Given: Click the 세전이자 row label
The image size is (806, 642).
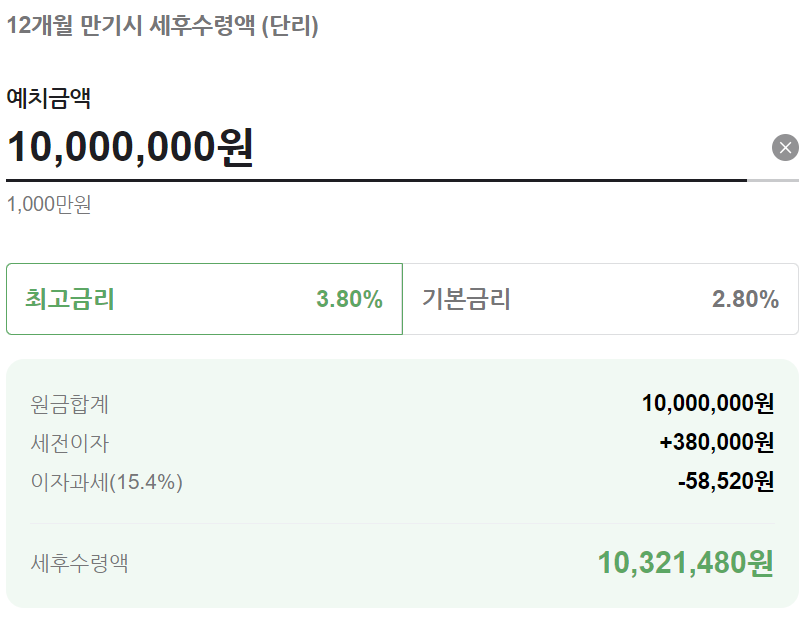Looking at the screenshot, I should 69,443.
